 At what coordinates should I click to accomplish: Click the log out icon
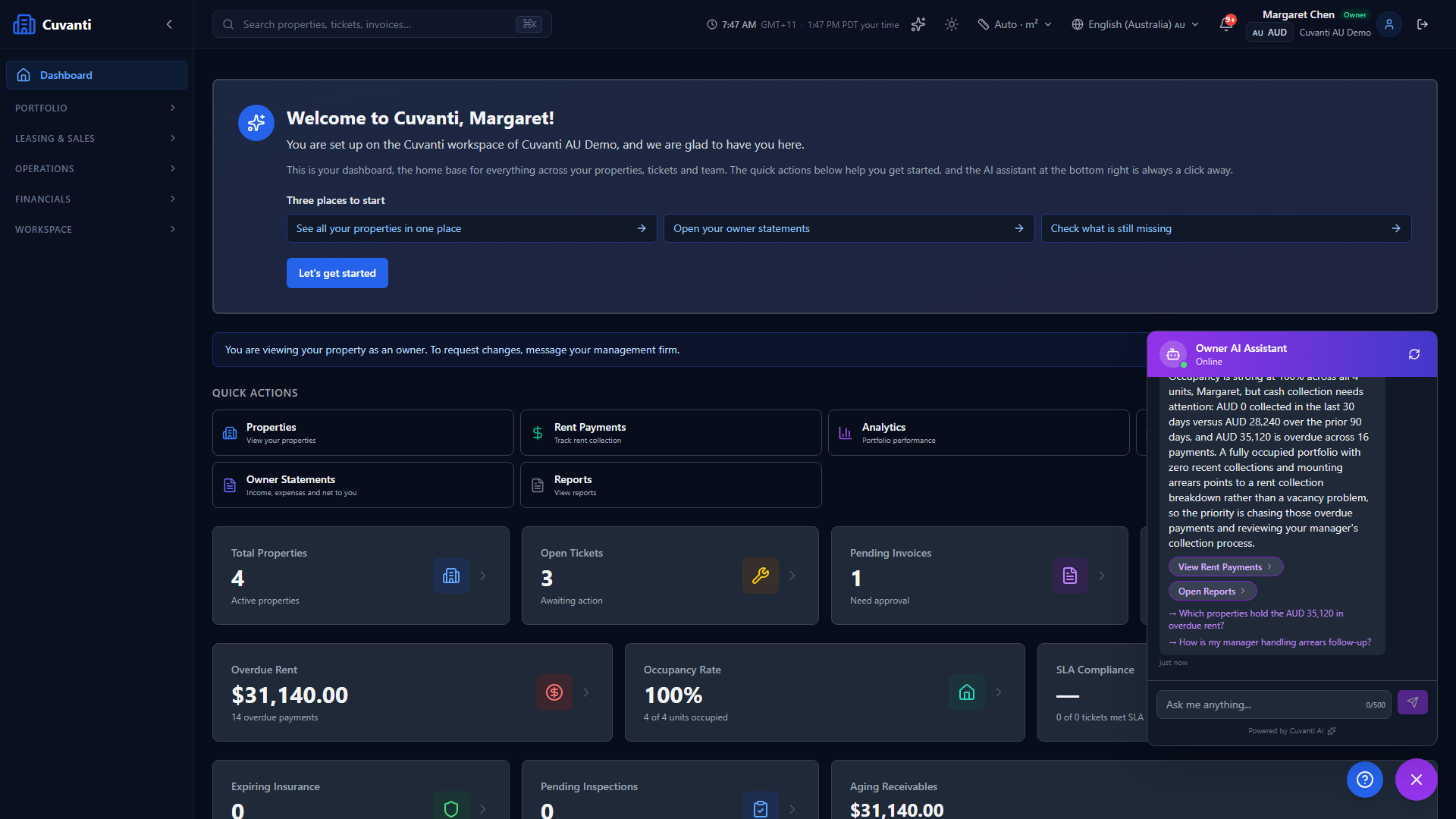click(1423, 24)
